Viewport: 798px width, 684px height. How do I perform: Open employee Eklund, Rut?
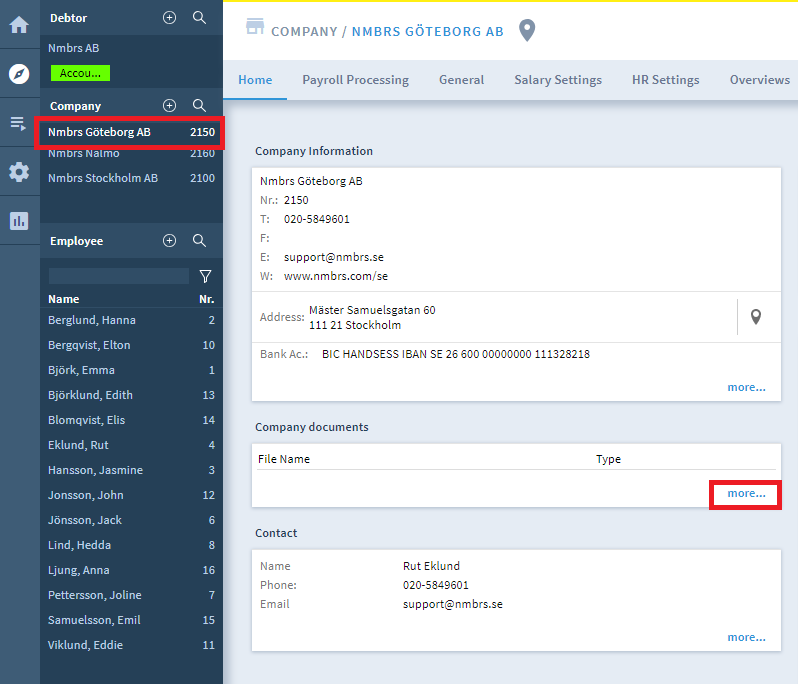(131, 445)
